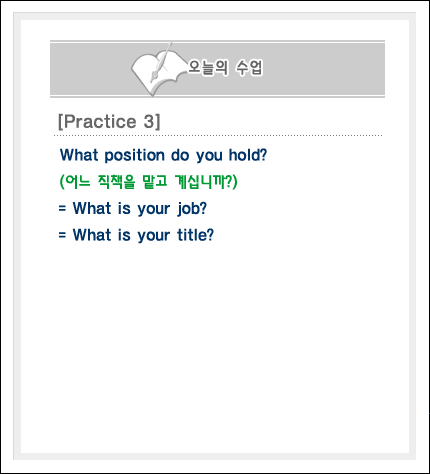Select the 오늘의 수업 header title

(225, 68)
